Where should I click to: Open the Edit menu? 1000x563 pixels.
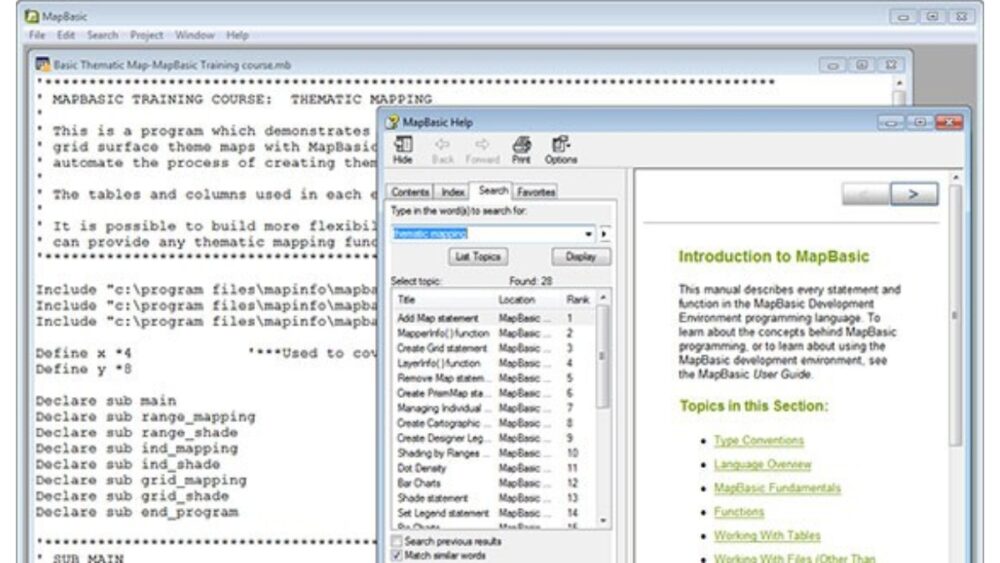point(66,35)
